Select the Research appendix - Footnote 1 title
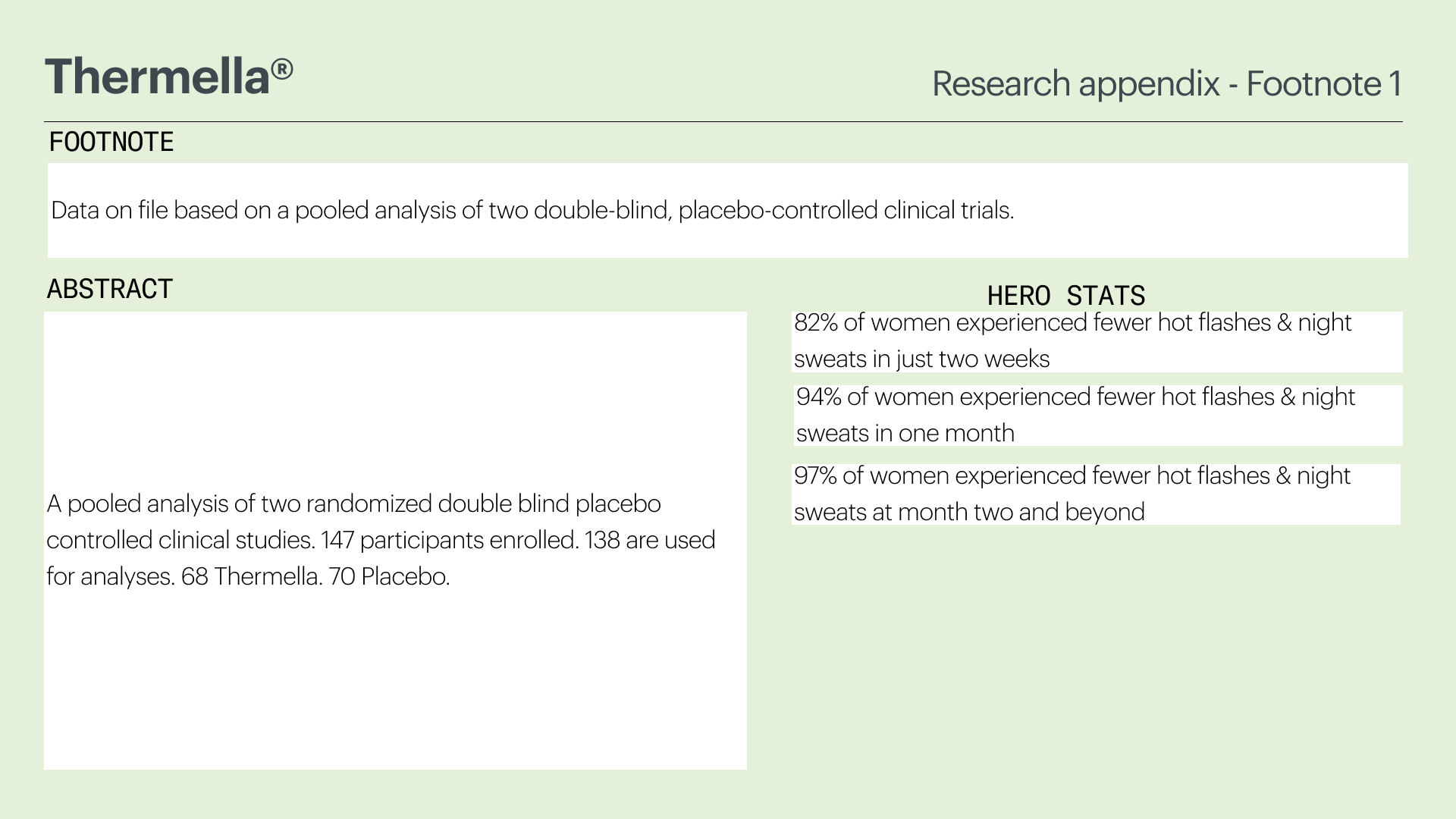Image resolution: width=1456 pixels, height=819 pixels. pyautogui.click(x=1166, y=83)
